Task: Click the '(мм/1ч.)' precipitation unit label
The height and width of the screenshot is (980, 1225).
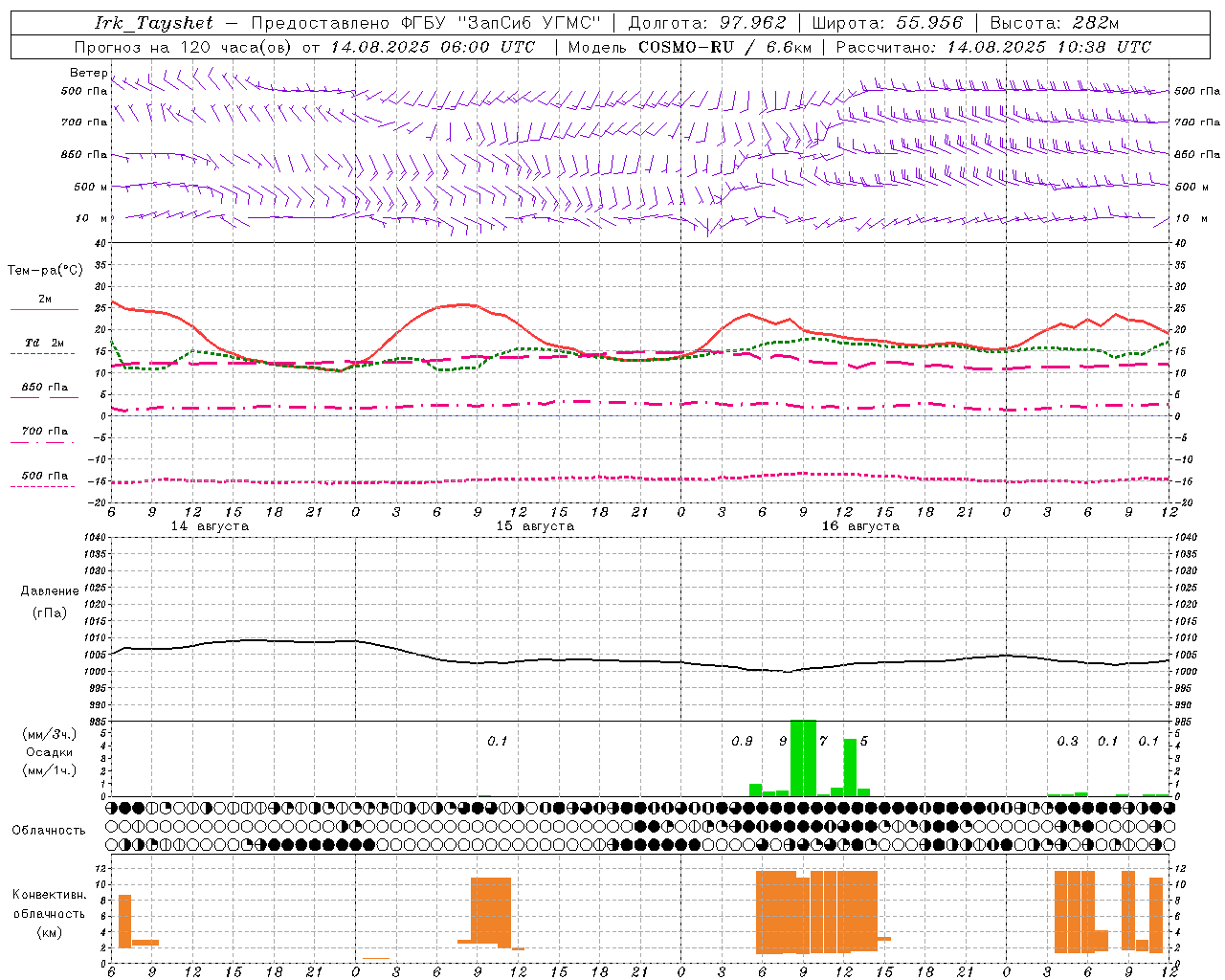Action: (x=50, y=769)
